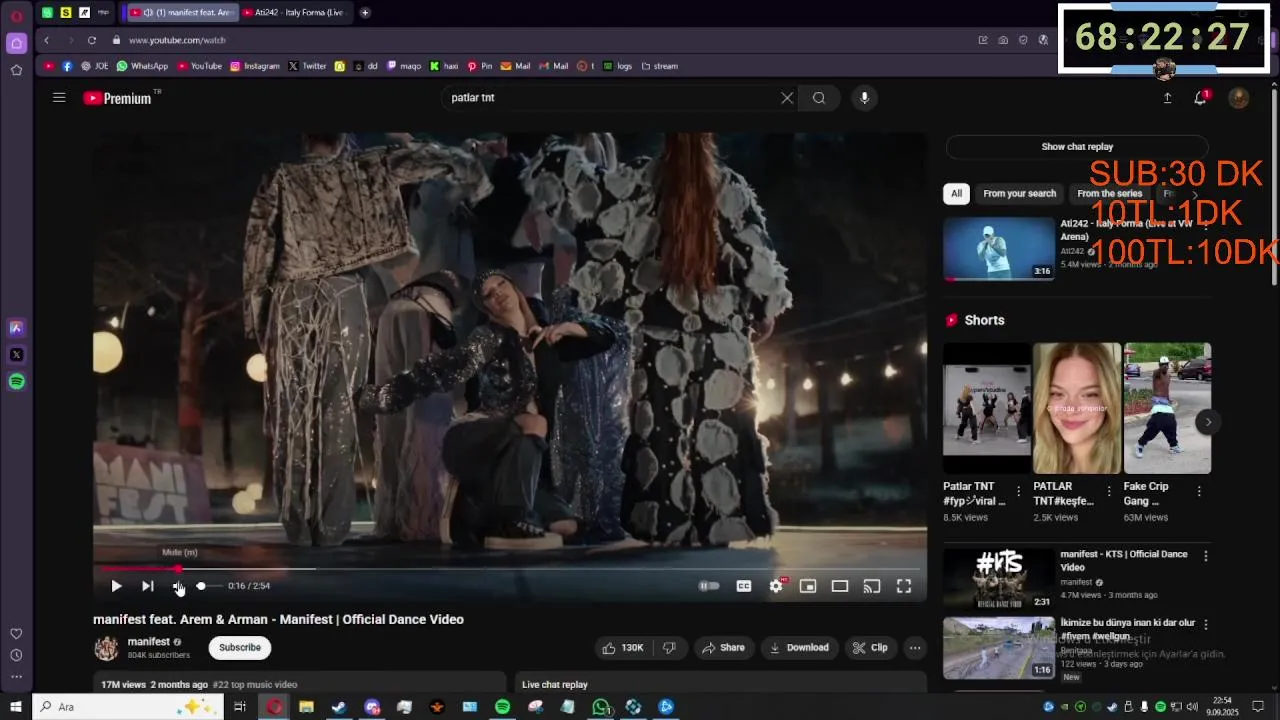
Task: Seek on the red video progress bar
Action: [510, 568]
